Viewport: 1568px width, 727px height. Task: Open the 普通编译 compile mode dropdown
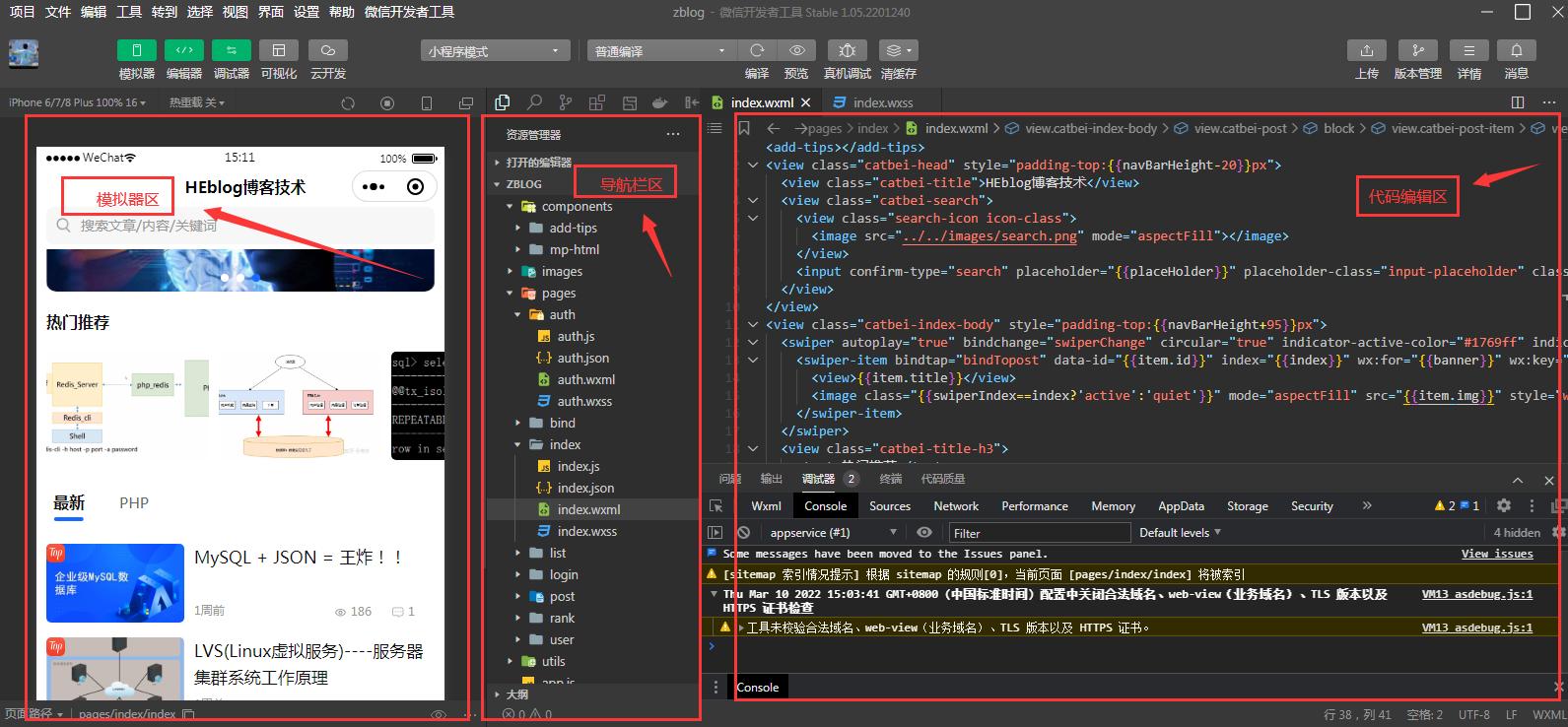point(662,51)
